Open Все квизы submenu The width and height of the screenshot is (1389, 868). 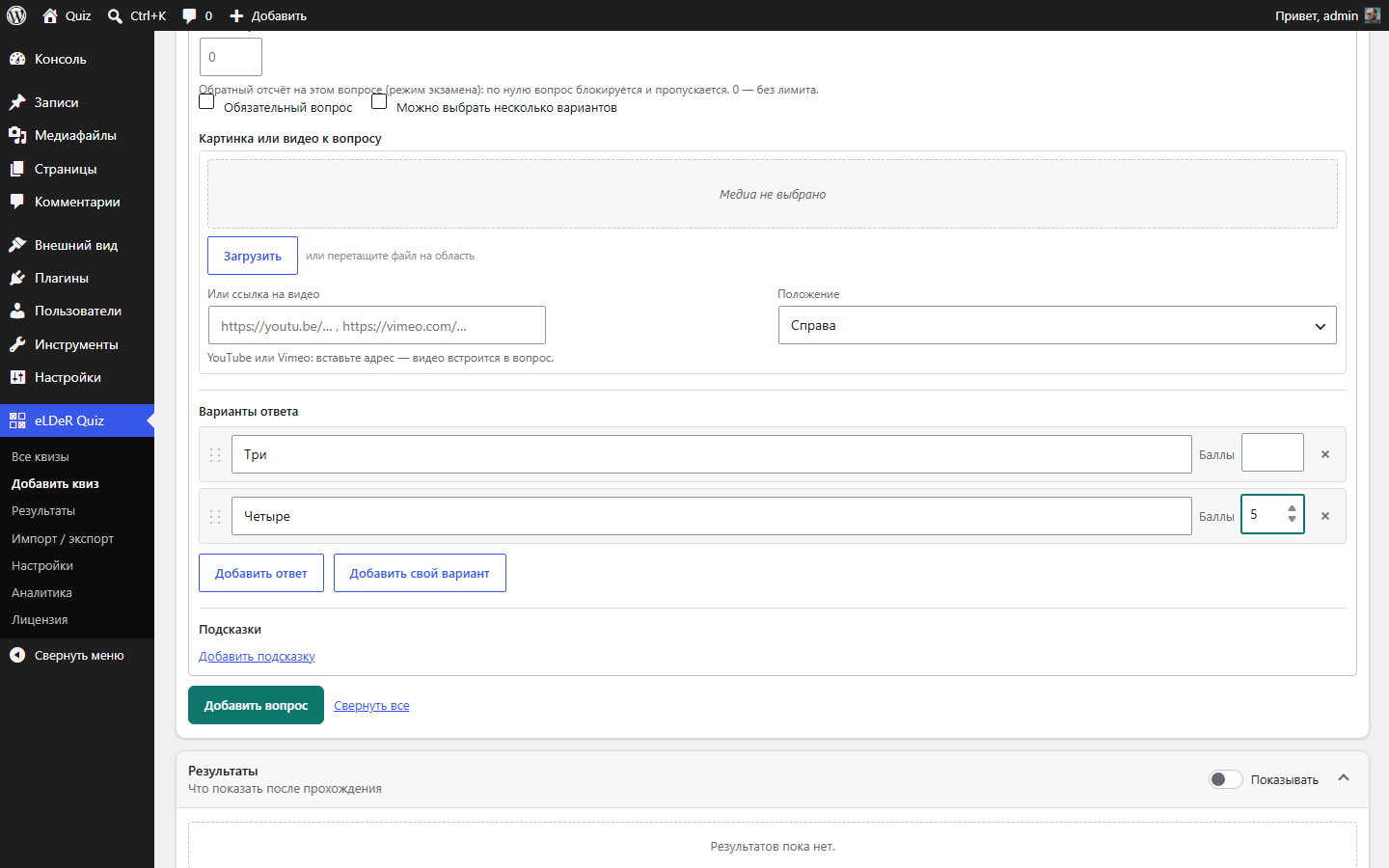(x=41, y=456)
